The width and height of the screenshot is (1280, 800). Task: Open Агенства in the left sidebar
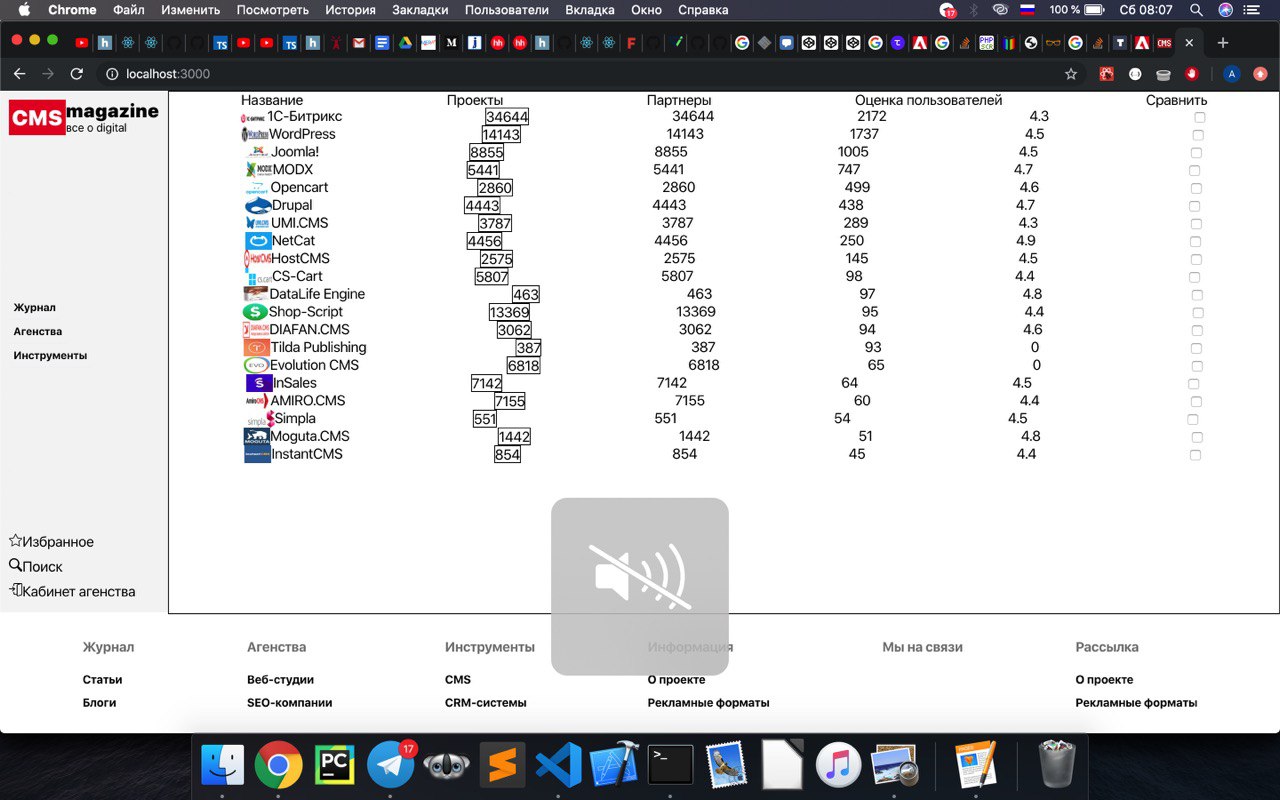[38, 332]
